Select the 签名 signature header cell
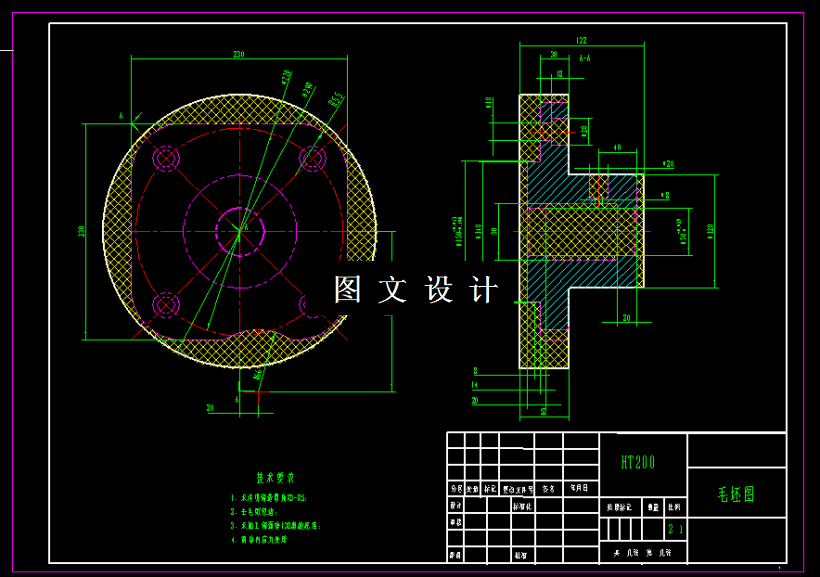Screen dimensions: 820x577 [548, 489]
